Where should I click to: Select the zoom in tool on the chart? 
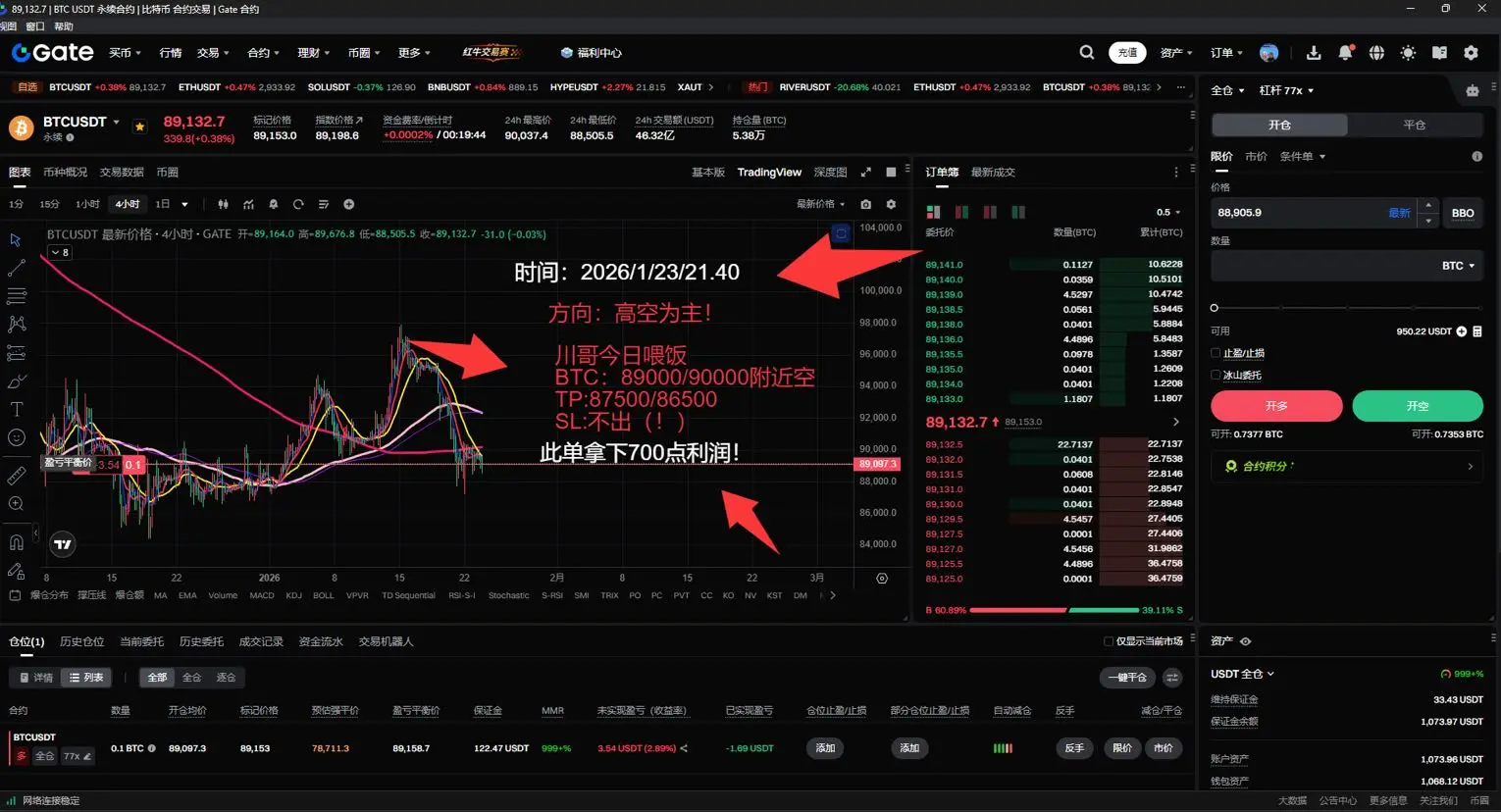tap(17, 504)
